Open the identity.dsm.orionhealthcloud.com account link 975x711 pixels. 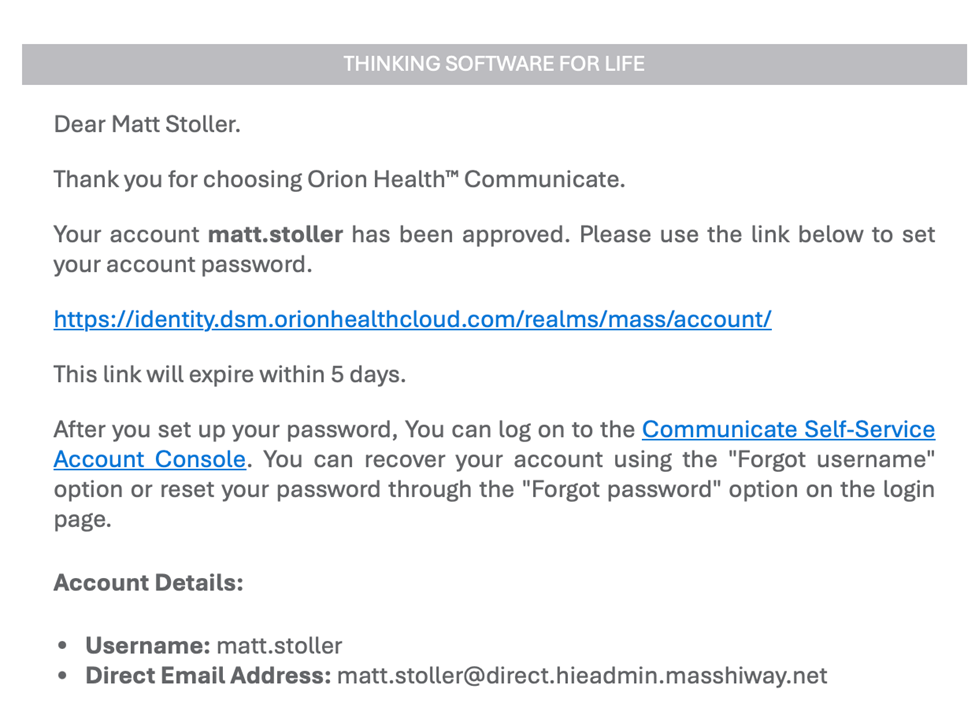point(412,320)
